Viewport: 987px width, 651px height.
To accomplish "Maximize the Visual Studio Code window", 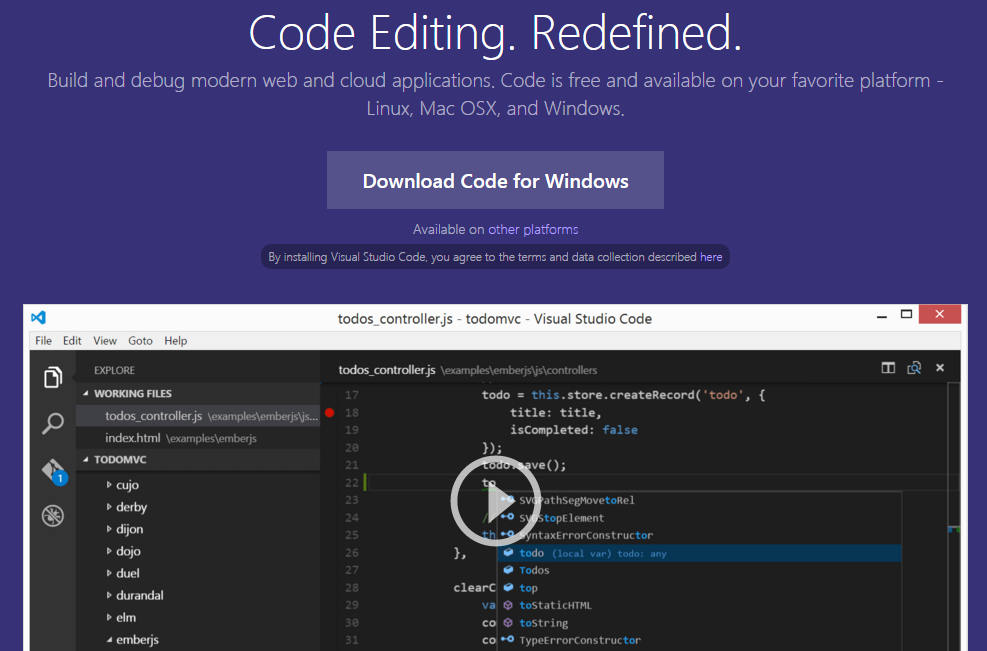I will pos(906,314).
